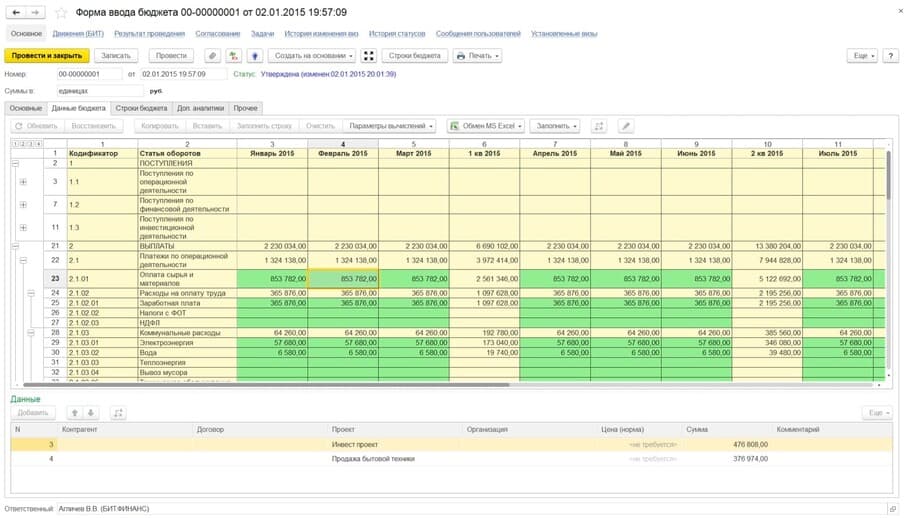Open the Обмен MS Excel dropdown
909x518 pixels.
click(x=486, y=126)
